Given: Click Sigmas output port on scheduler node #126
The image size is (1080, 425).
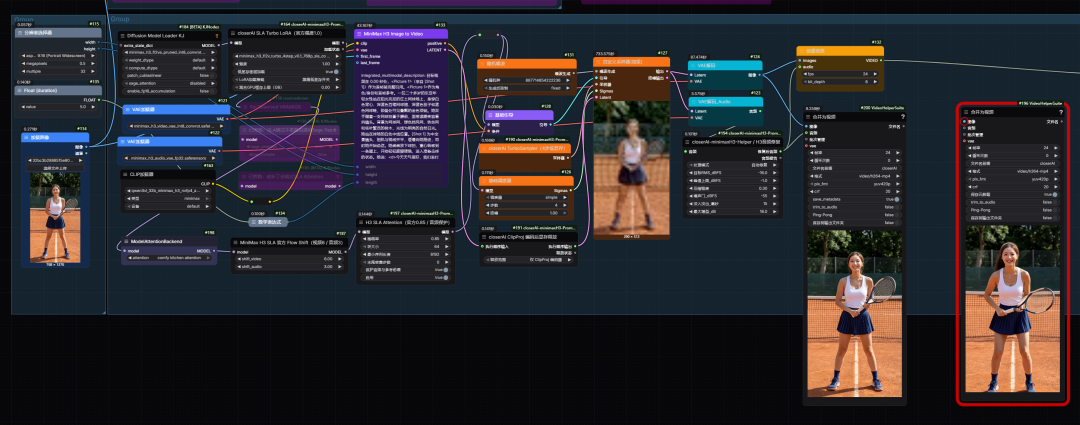Looking at the screenshot, I should click(x=571, y=191).
